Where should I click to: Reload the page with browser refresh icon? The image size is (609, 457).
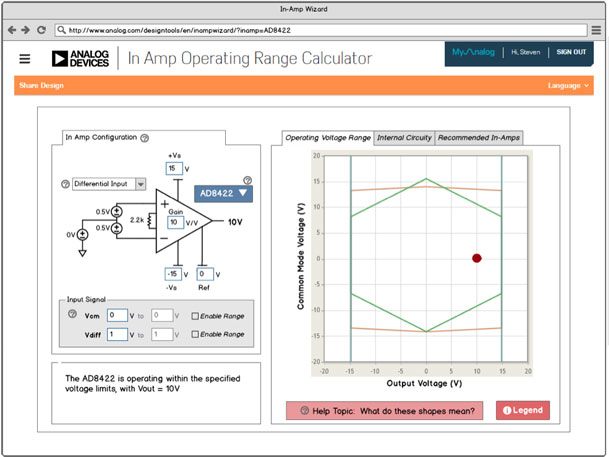tap(42, 30)
